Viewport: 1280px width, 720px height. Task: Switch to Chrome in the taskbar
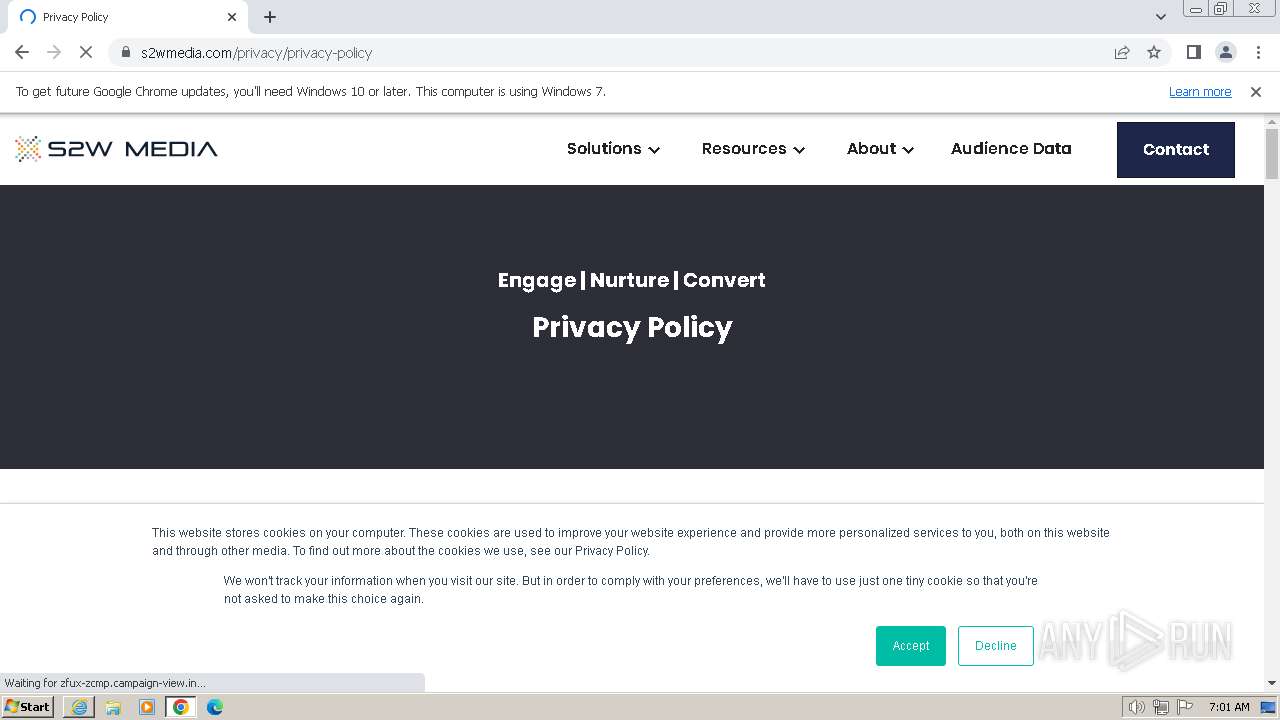[x=181, y=707]
